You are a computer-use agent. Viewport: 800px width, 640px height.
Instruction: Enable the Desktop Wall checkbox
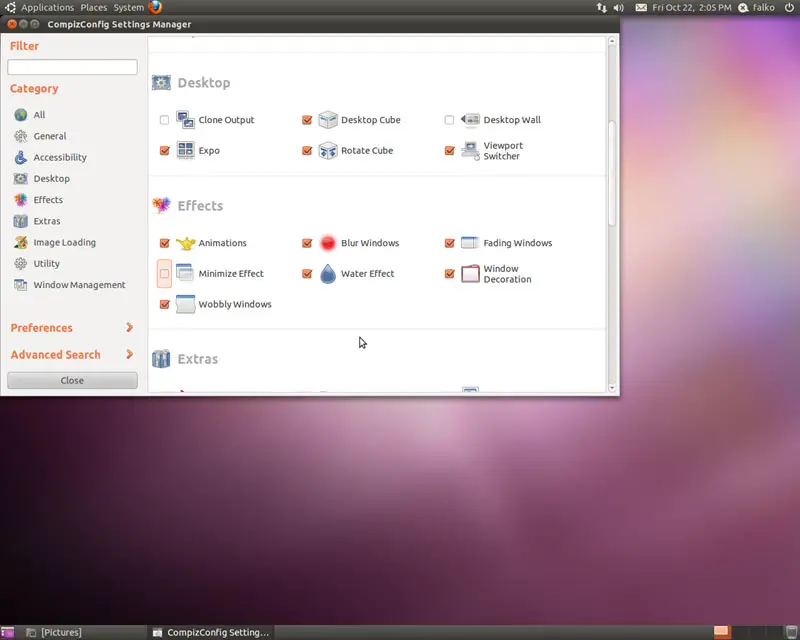click(x=449, y=120)
